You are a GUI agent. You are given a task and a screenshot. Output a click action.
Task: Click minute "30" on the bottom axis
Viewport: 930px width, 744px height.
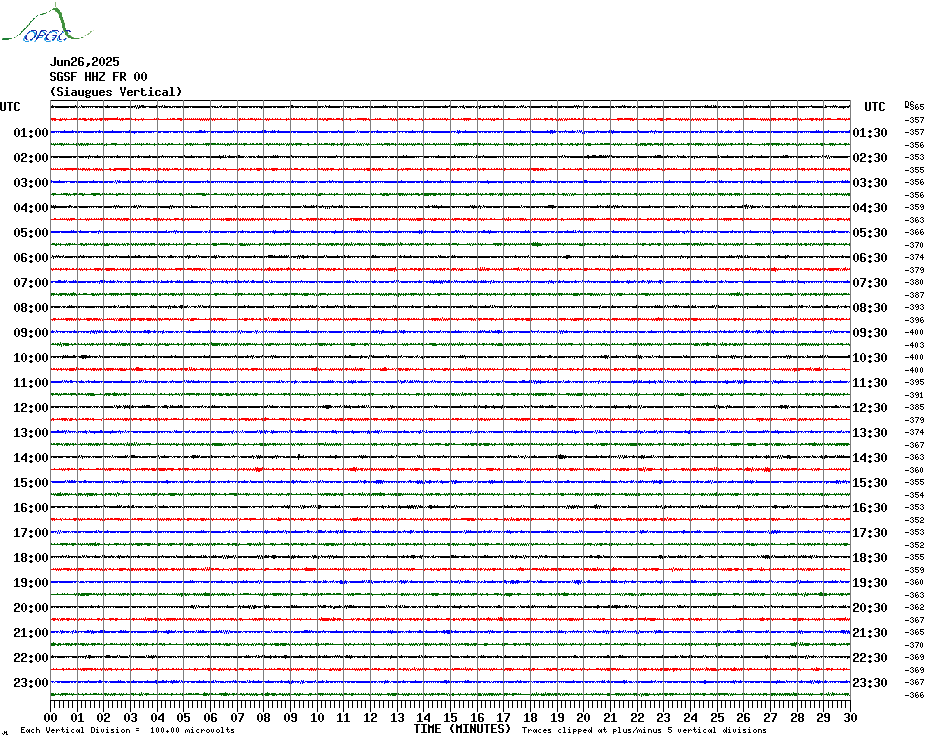tap(851, 717)
